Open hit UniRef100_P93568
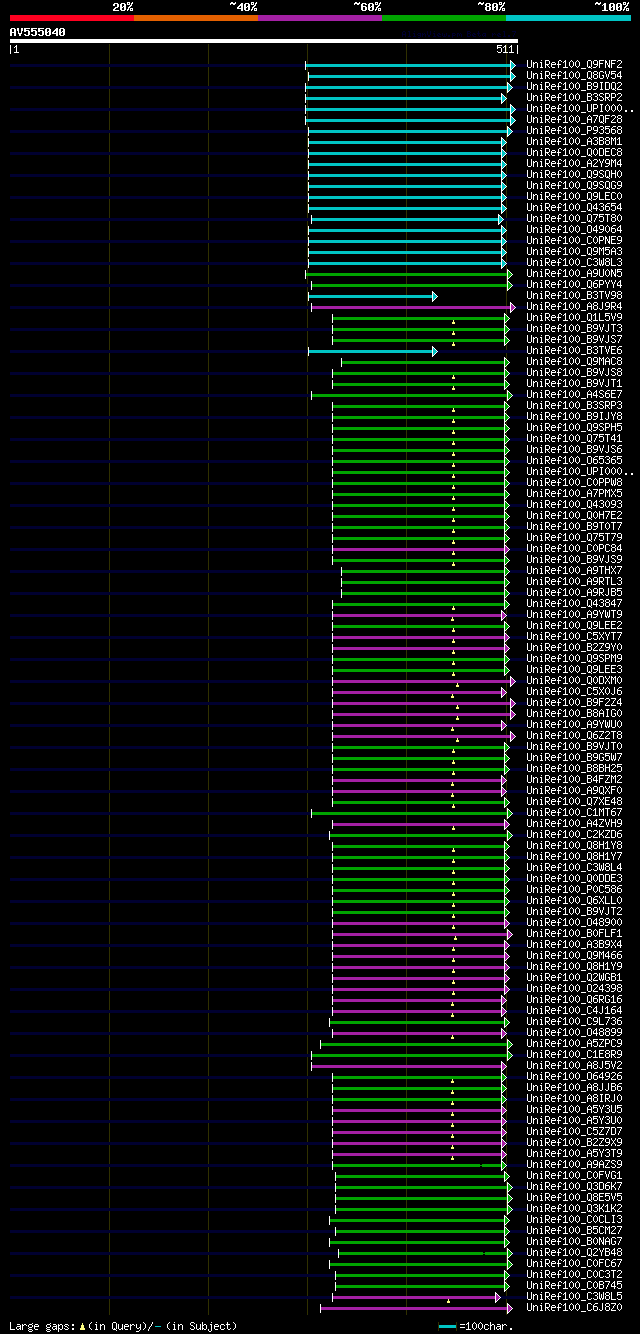 tap(575, 130)
